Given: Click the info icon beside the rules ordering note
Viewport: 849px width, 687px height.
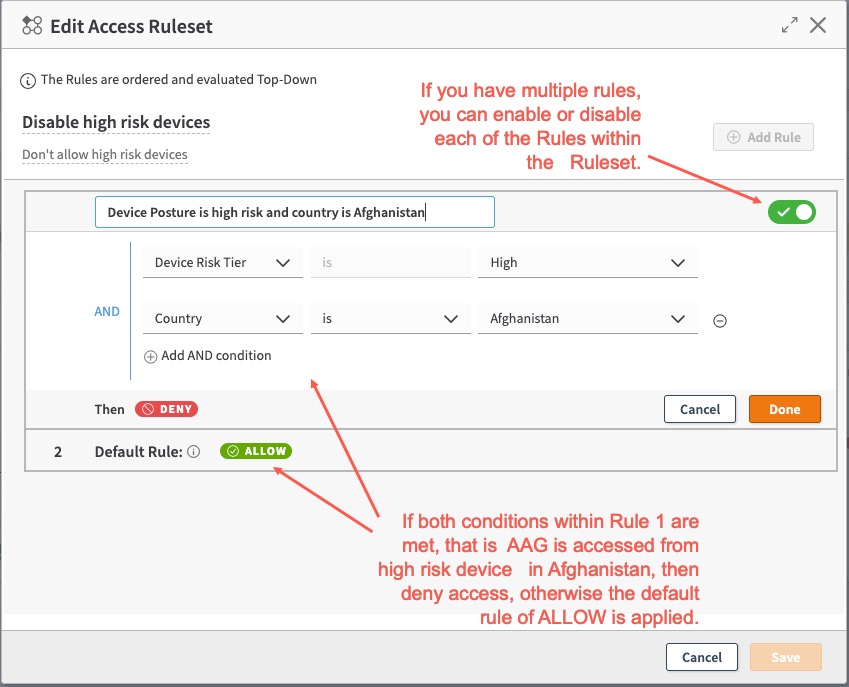Looking at the screenshot, I should pos(29,79).
